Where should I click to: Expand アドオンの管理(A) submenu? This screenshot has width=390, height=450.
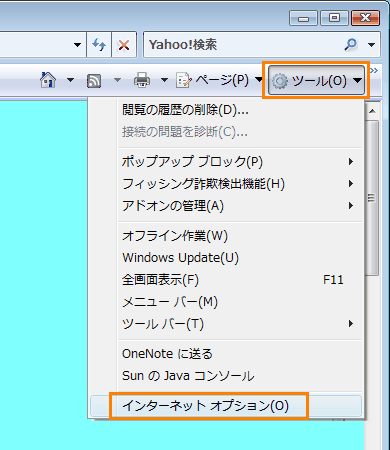click(x=226, y=206)
